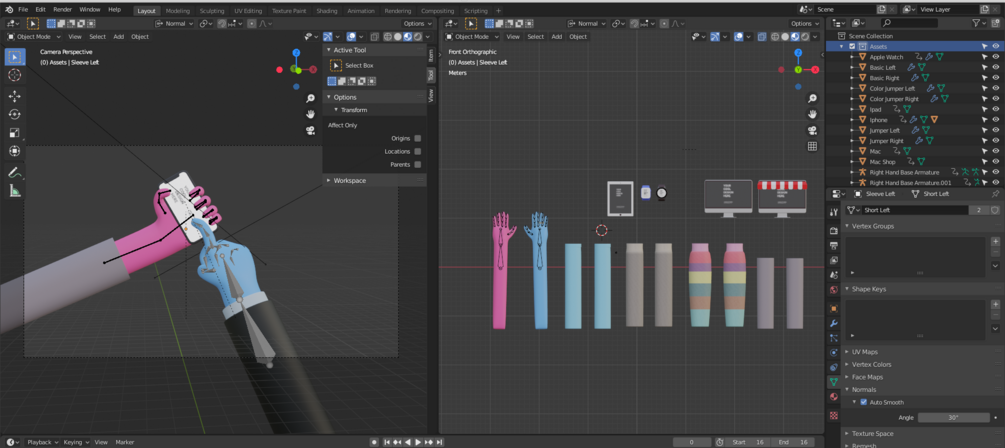Viewport: 1005px width, 448px height.
Task: Open the Output properties tab icon
Action: [x=834, y=245]
